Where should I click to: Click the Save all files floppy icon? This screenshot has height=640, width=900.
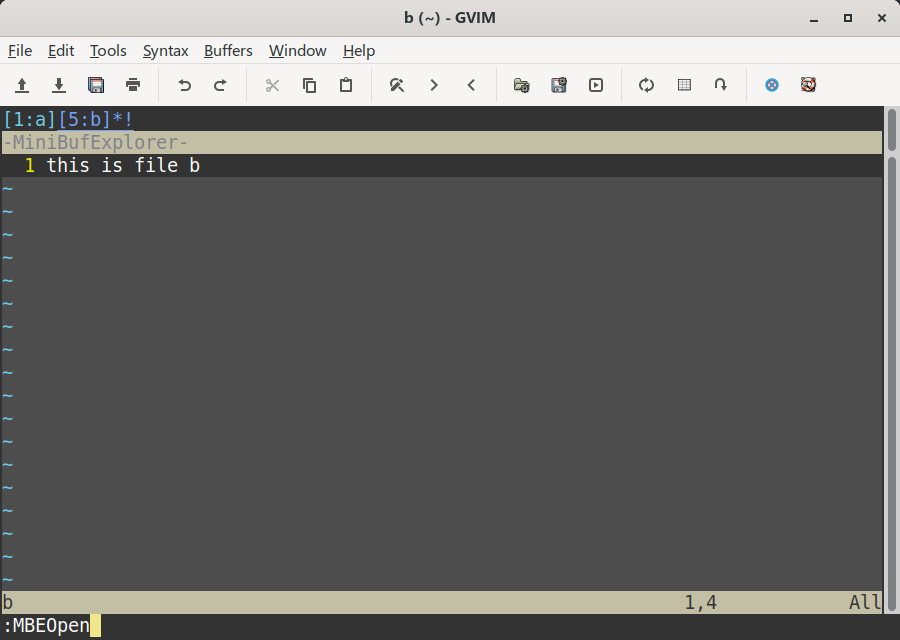96,85
